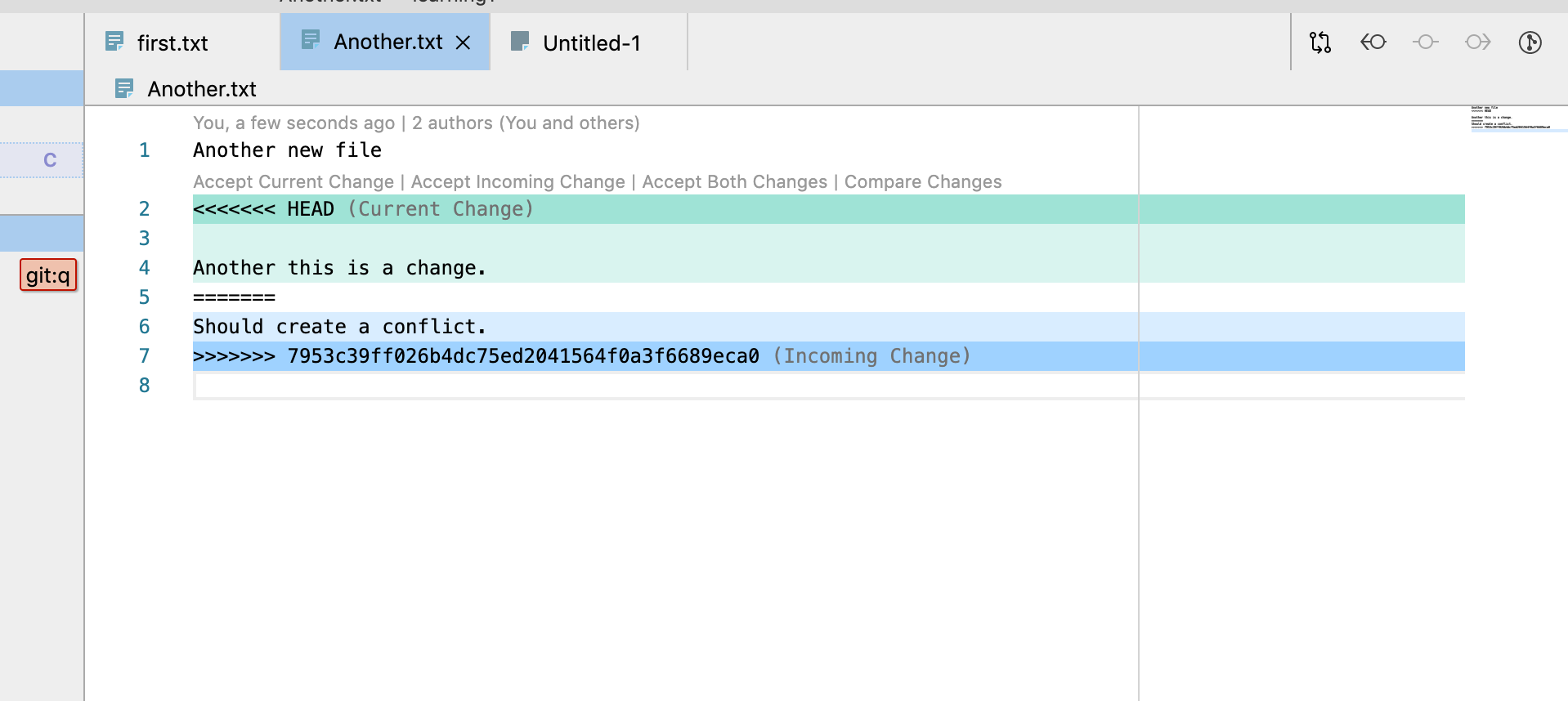The image size is (1568, 701).
Task: Click the '=======' separator line
Action: pos(234,297)
